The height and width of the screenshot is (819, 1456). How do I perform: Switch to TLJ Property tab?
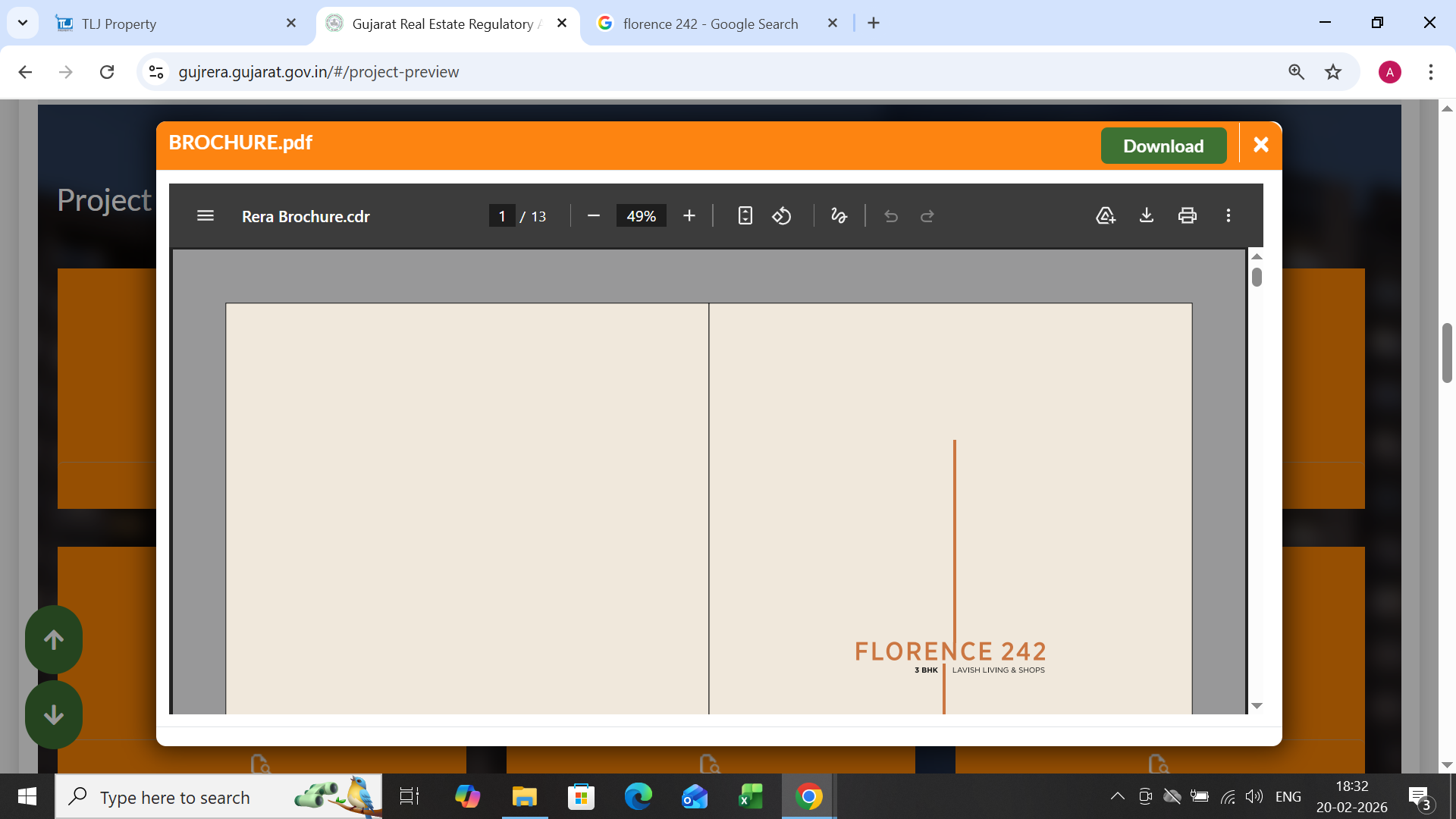tap(174, 24)
